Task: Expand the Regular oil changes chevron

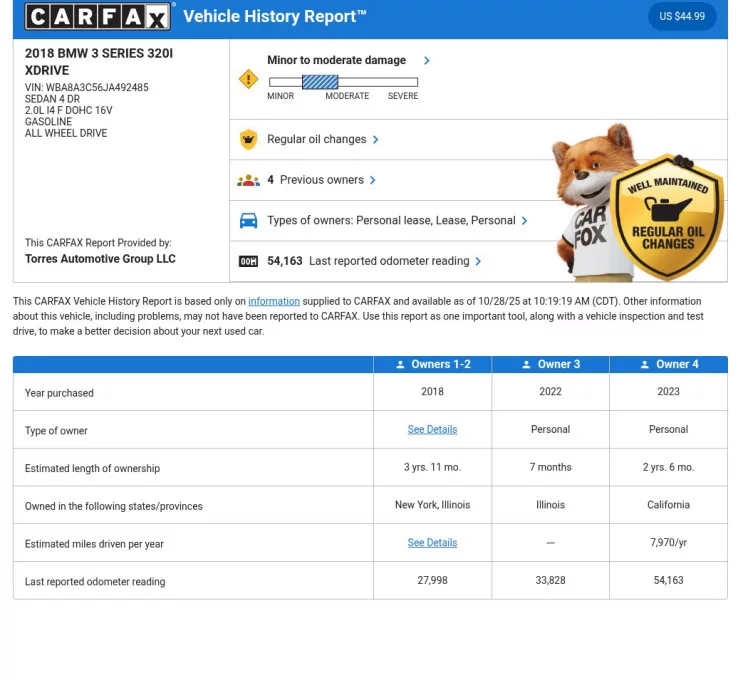Action: [376, 140]
